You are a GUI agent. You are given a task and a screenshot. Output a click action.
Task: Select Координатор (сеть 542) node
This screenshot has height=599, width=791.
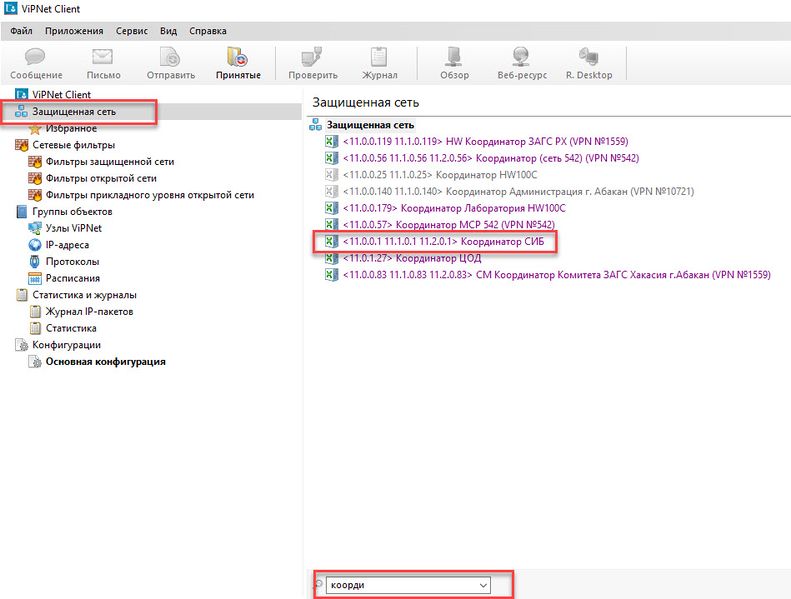tap(491, 158)
